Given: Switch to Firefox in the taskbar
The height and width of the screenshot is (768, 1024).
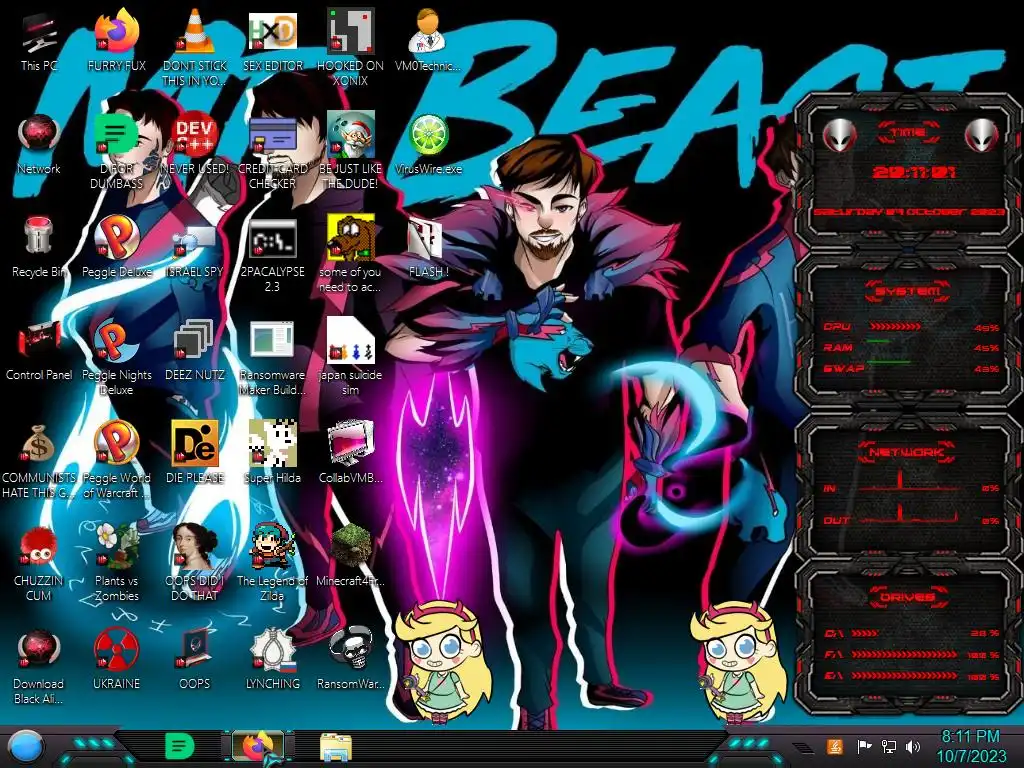Looking at the screenshot, I should [x=258, y=746].
